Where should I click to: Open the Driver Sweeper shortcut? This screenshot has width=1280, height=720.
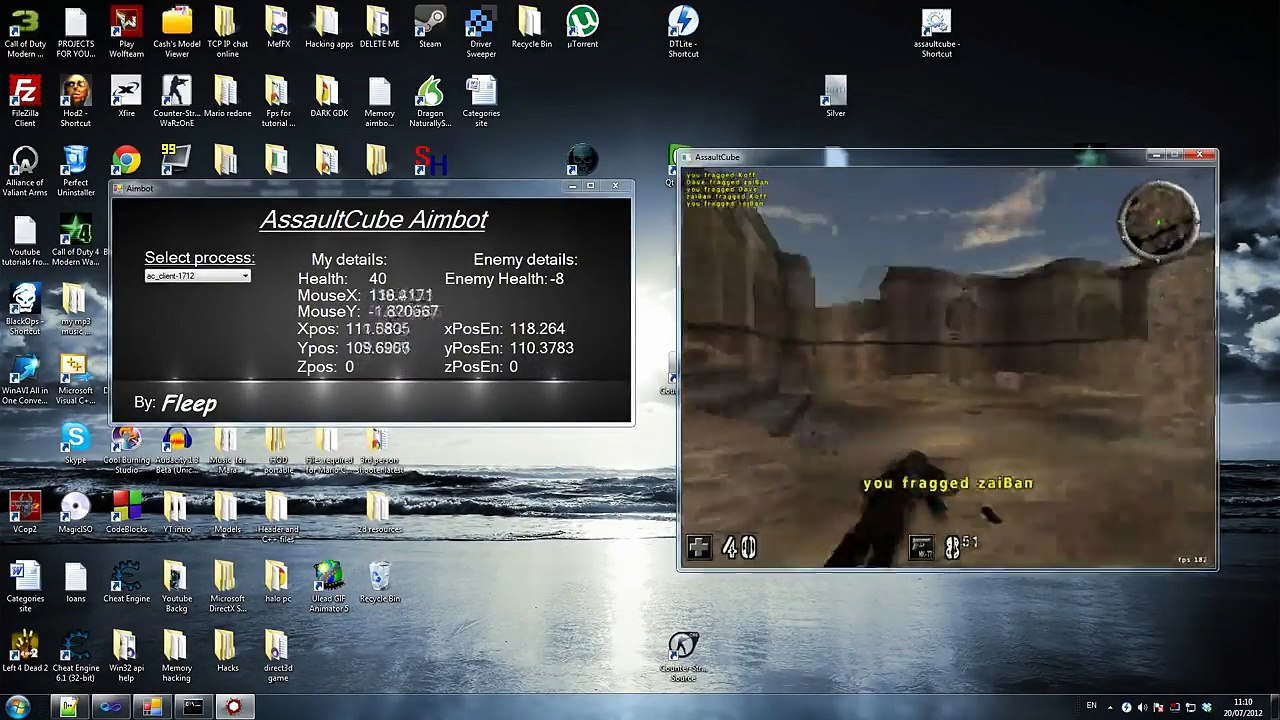[481, 33]
